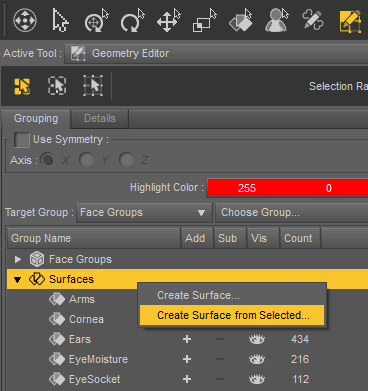Expand the Face Groups tree node

(x=18, y=259)
